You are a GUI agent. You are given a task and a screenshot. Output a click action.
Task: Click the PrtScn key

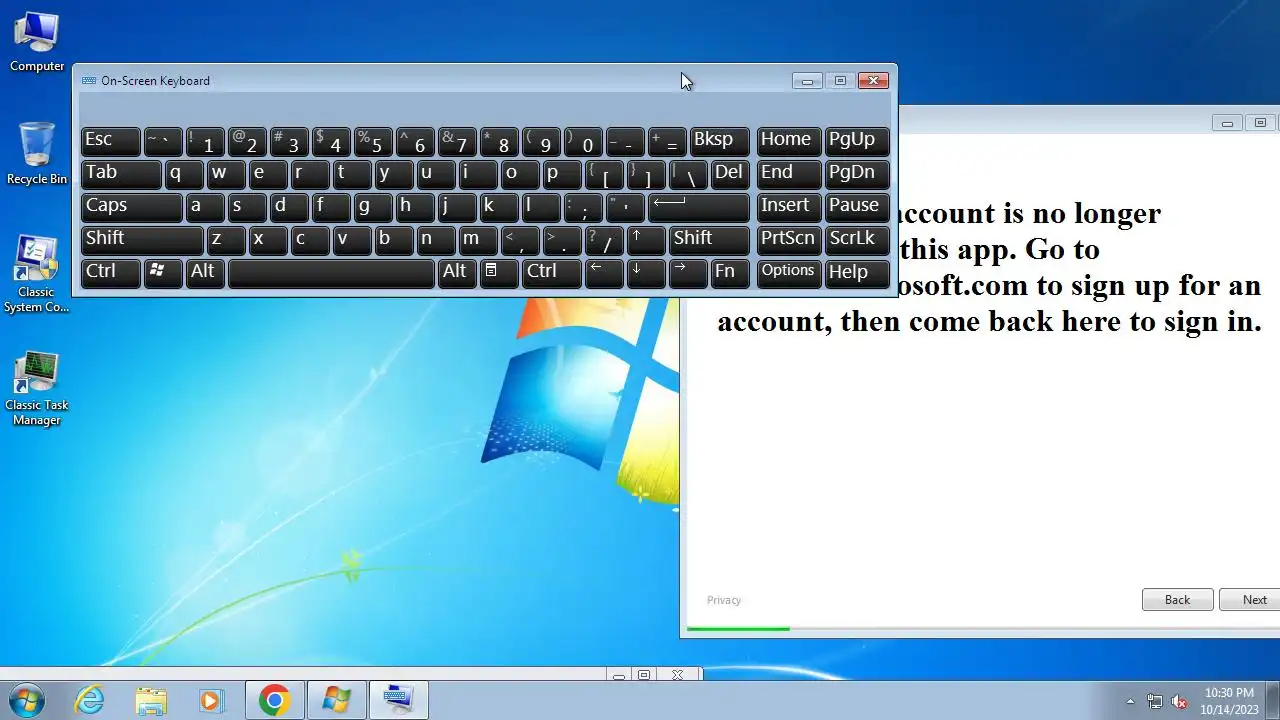[x=789, y=240]
